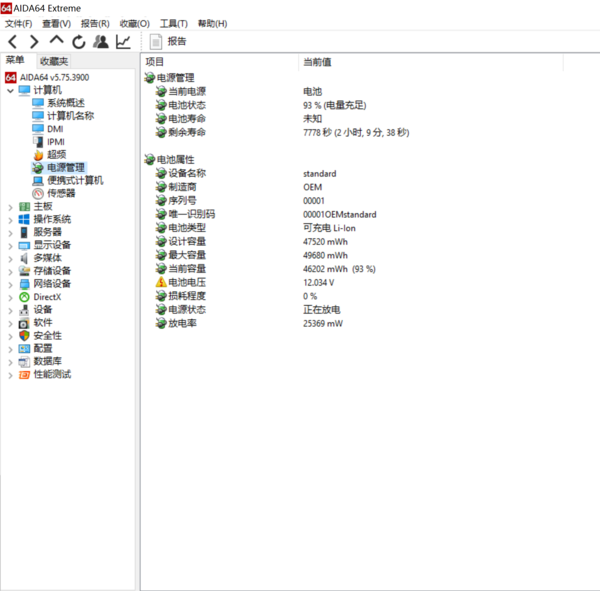Click the 46202 mWh (93 %) value
Screen dimensions: 600x591
339,269
